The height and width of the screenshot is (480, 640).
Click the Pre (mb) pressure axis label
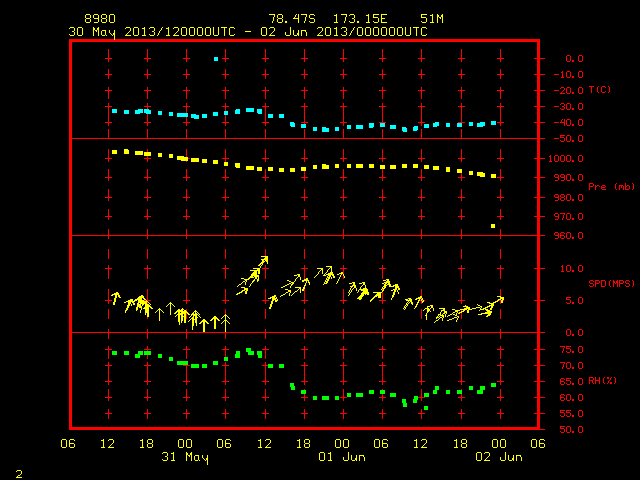611,187
